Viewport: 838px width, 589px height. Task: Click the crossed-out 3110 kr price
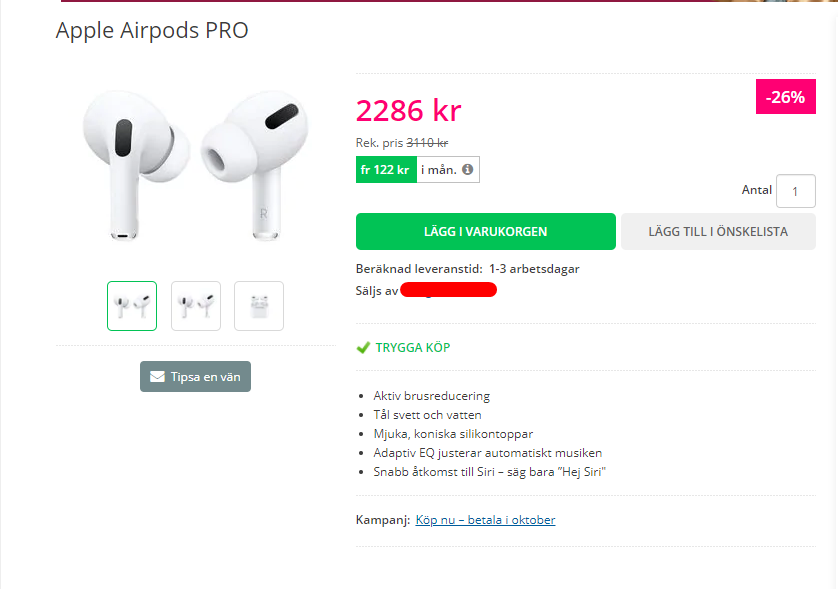tap(427, 143)
